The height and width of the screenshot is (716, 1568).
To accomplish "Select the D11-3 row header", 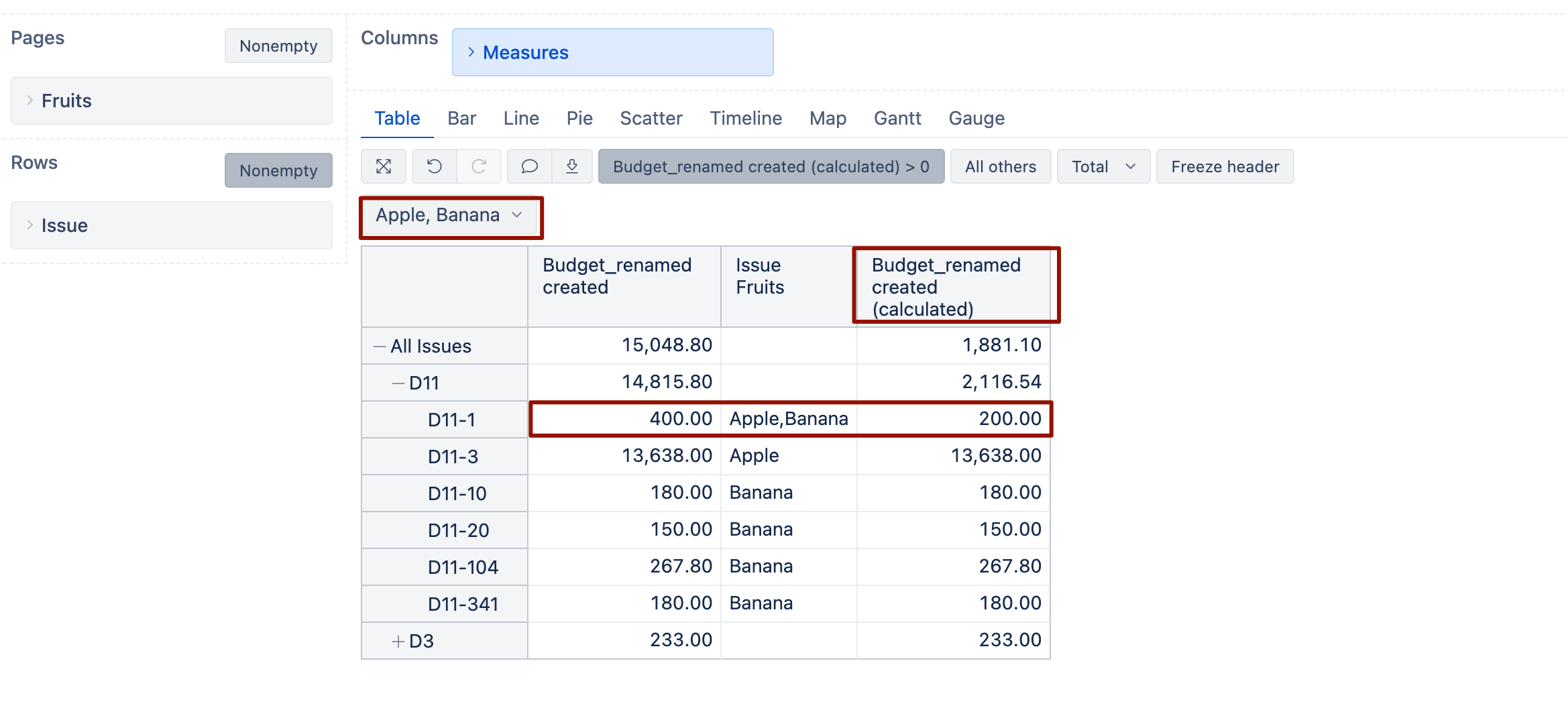I will (x=445, y=457).
